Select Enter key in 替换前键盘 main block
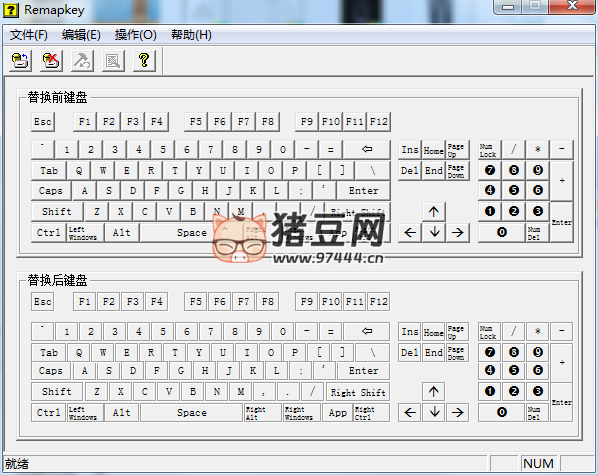This screenshot has height=475, width=598. [364, 191]
